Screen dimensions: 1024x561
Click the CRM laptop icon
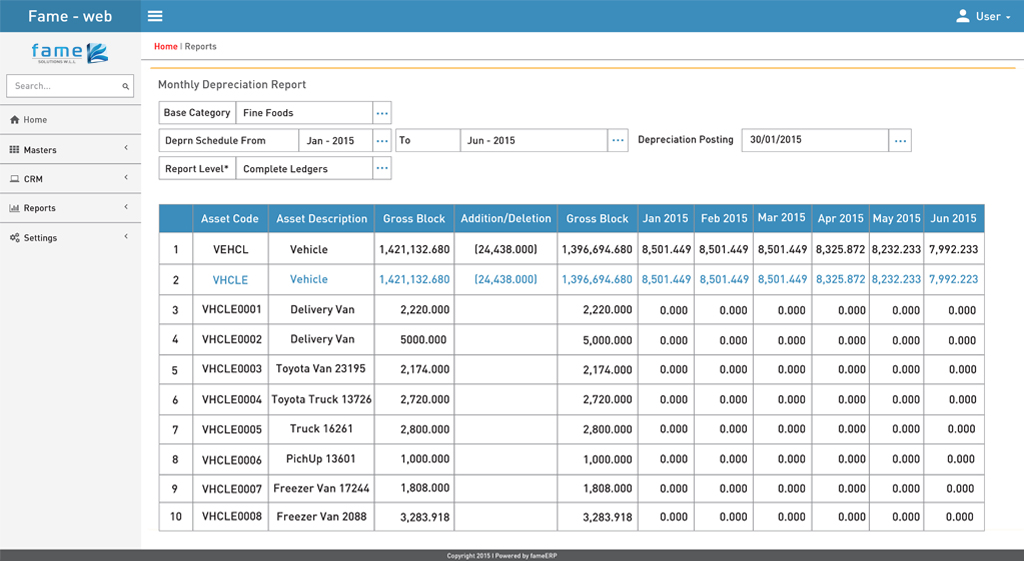coord(14,178)
